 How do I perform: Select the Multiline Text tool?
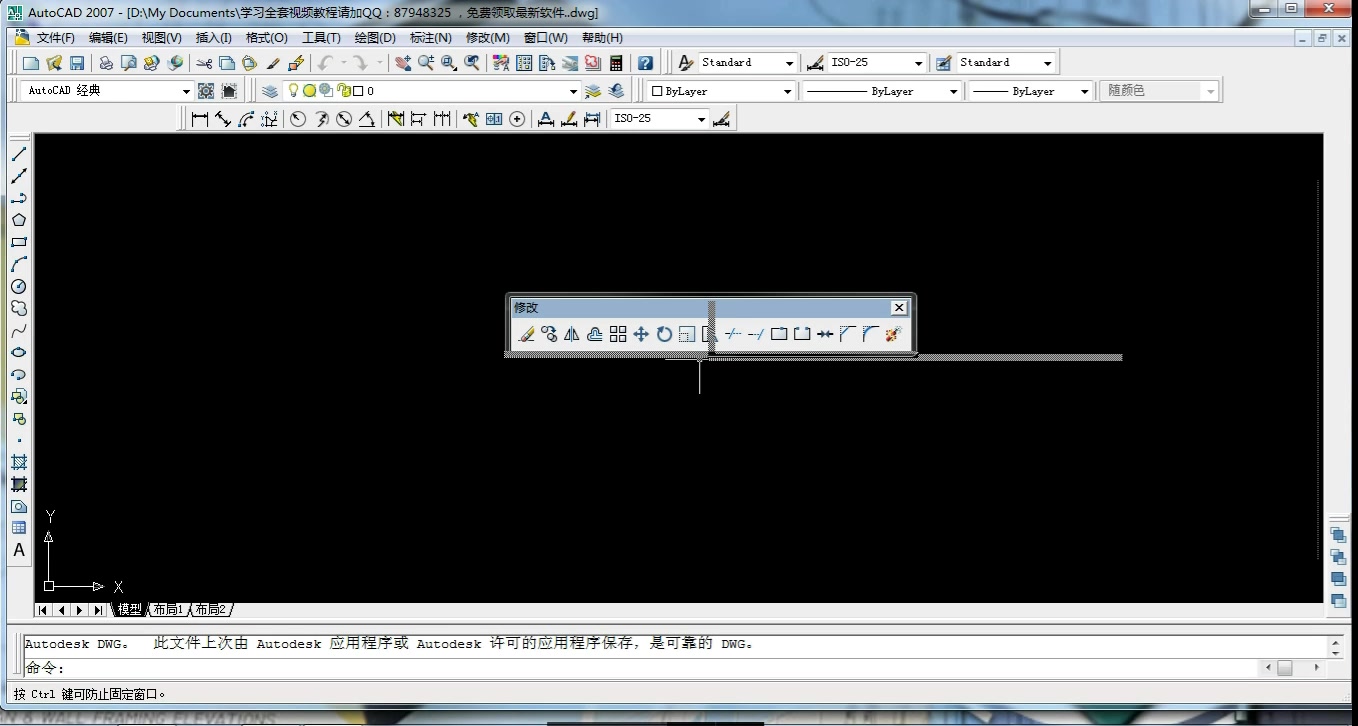[19, 550]
